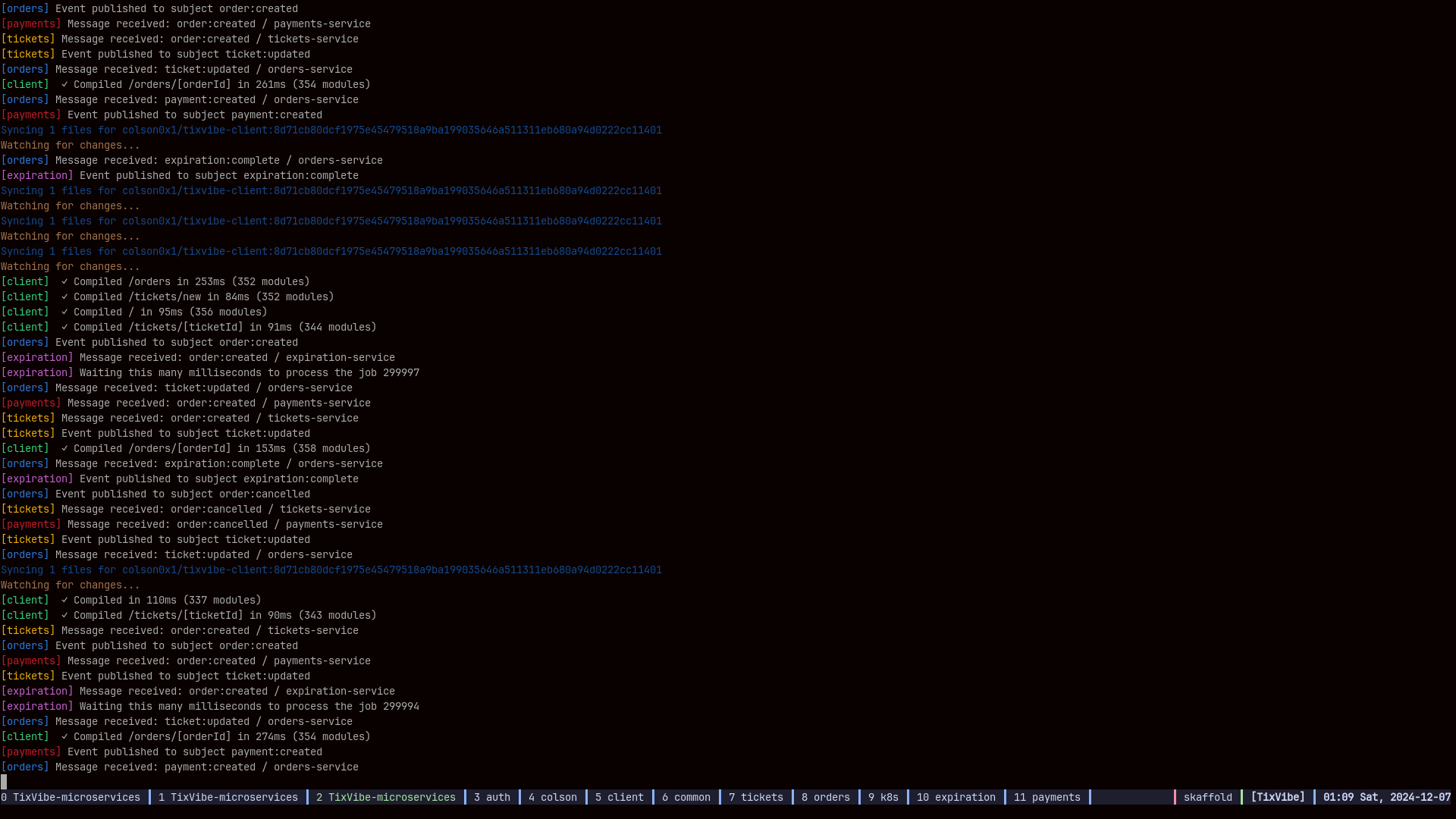Image resolution: width=1456 pixels, height=819 pixels.
Task: Switch to tmux window 8 orders
Action: click(x=826, y=797)
